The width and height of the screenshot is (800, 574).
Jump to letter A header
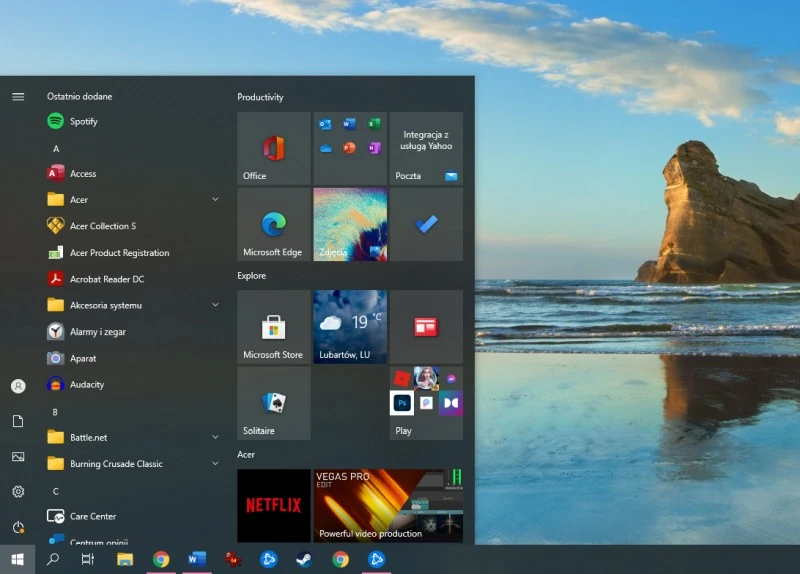pos(56,149)
